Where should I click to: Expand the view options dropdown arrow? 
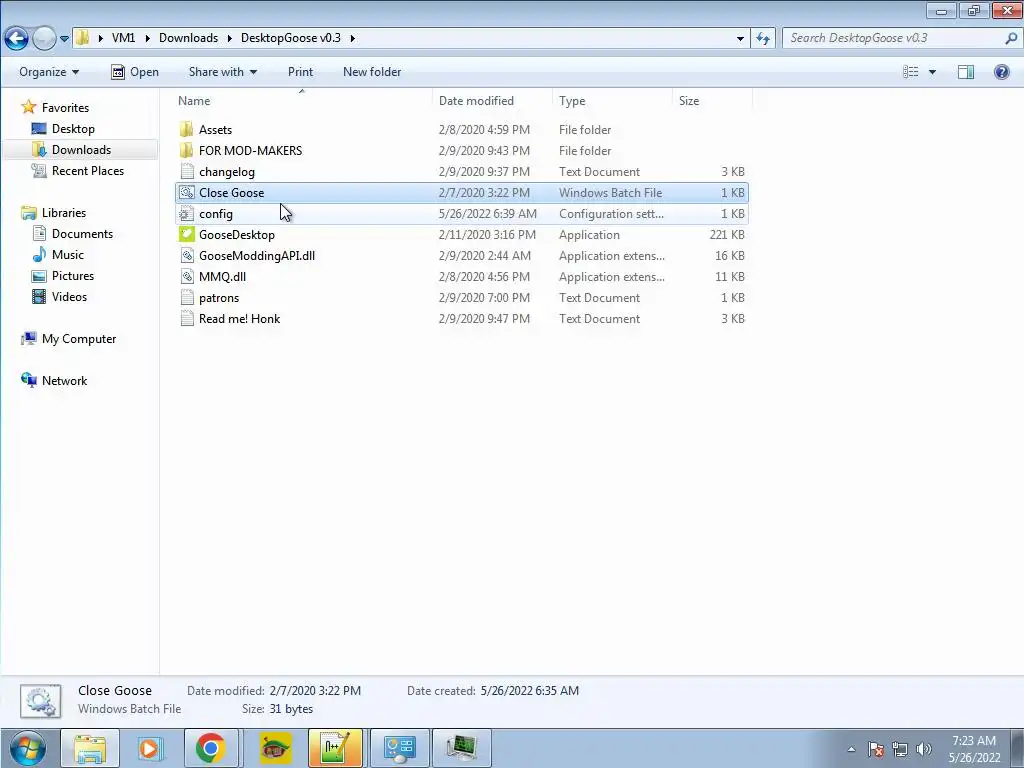click(x=933, y=72)
